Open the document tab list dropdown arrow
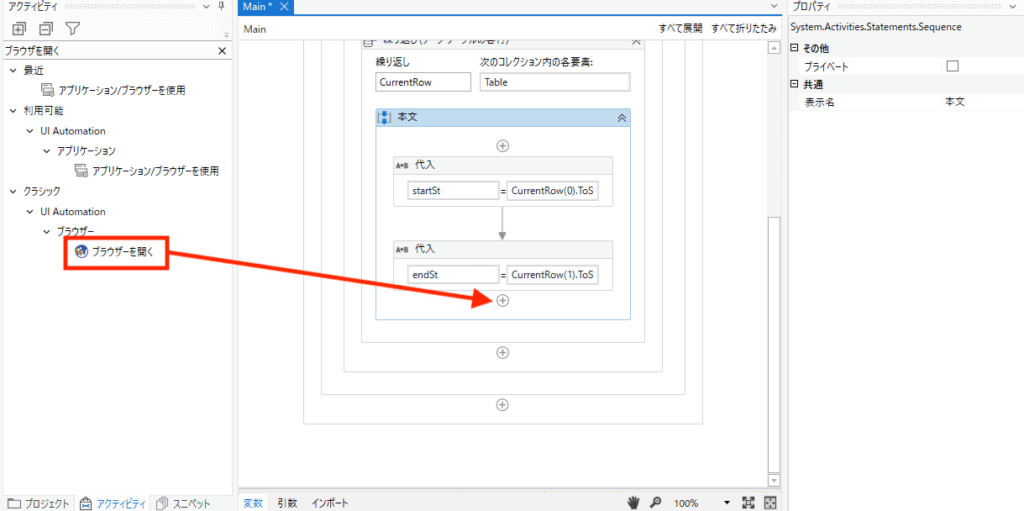The image size is (1024, 511). tap(775, 7)
